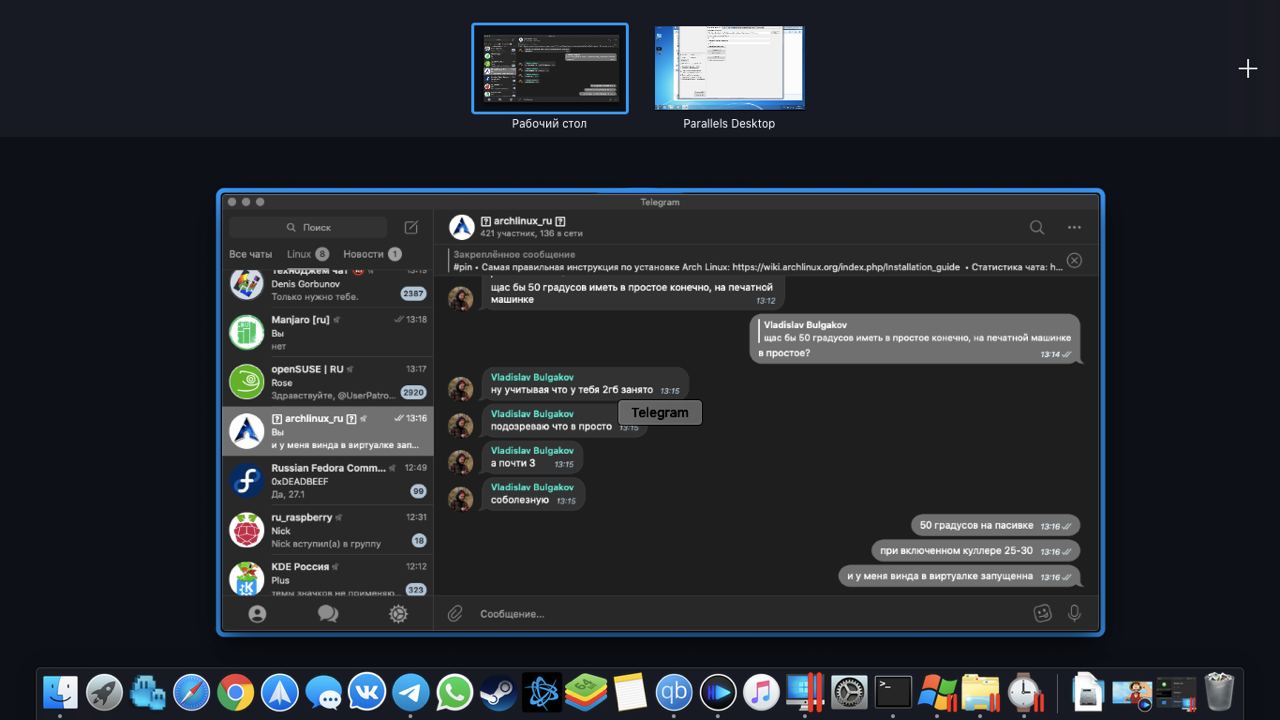Close the pinned message banner
This screenshot has width=1280, height=720.
pyautogui.click(x=1074, y=260)
